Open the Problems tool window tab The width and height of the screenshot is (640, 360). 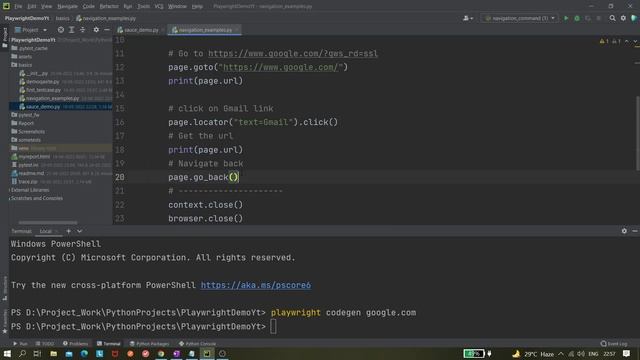pyautogui.click(x=76, y=344)
